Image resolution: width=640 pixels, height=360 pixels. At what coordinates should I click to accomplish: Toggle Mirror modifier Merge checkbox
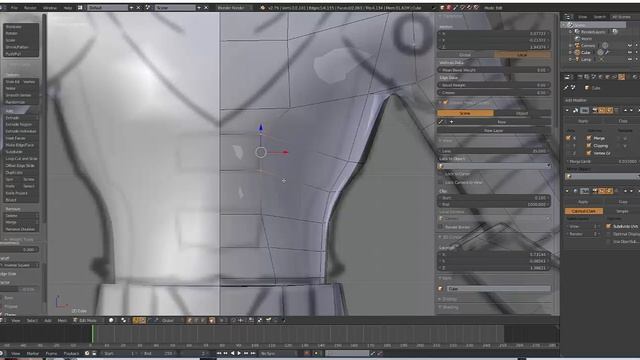click(x=589, y=138)
